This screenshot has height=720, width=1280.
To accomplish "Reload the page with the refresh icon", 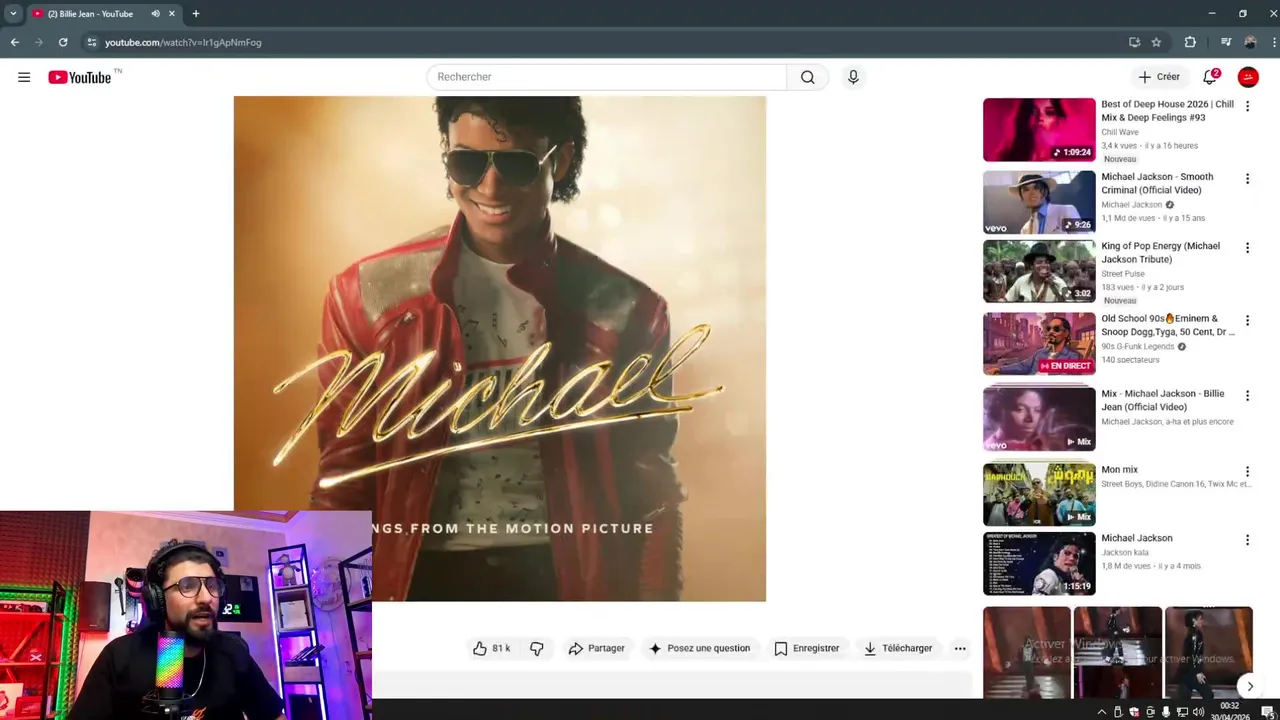I will pos(63,42).
